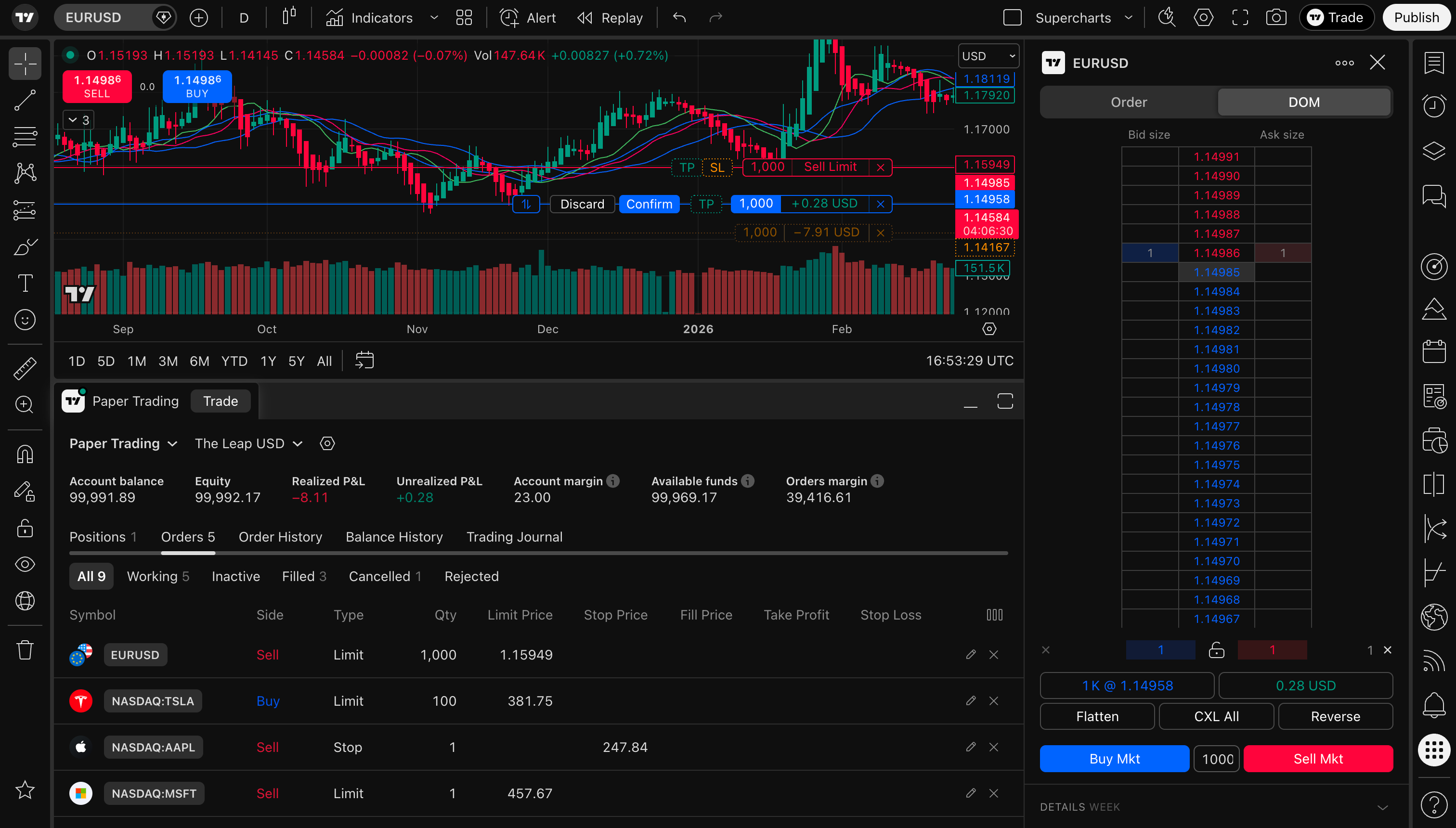Open the USD currency selector on chart
Image resolution: width=1456 pixels, height=828 pixels.
[988, 55]
